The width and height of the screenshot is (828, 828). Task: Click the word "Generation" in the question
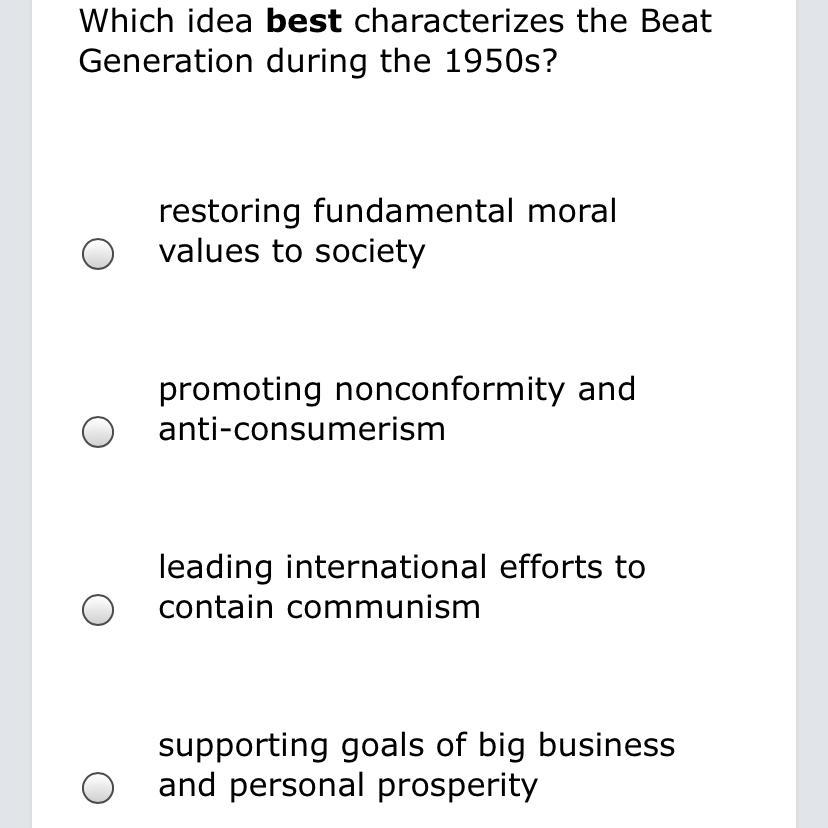pyautogui.click(x=167, y=61)
